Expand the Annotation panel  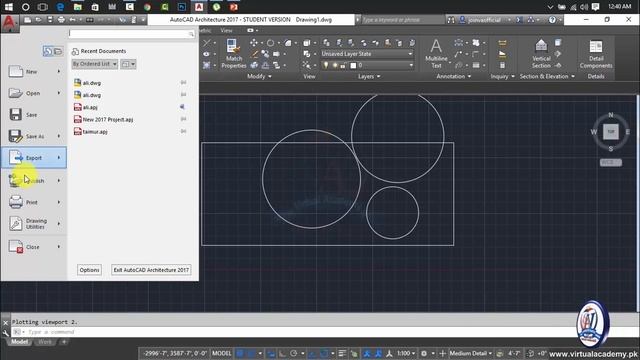pos(453,76)
